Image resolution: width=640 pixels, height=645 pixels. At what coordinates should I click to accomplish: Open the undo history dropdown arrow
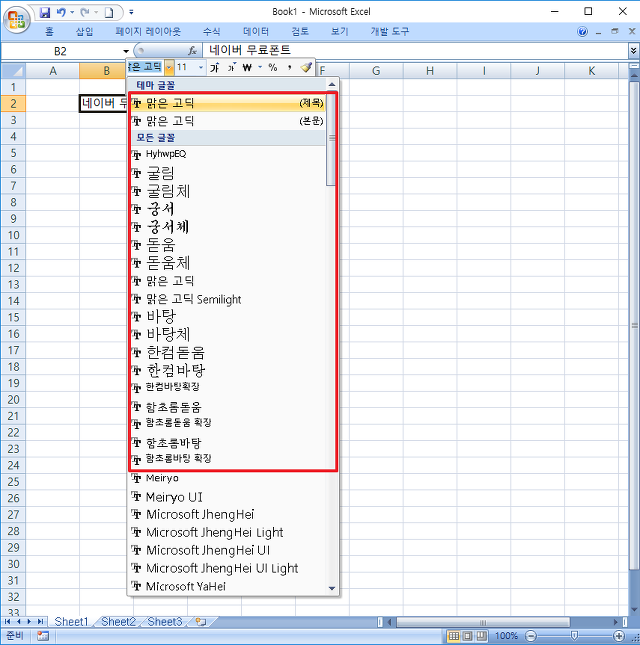tap(72, 12)
